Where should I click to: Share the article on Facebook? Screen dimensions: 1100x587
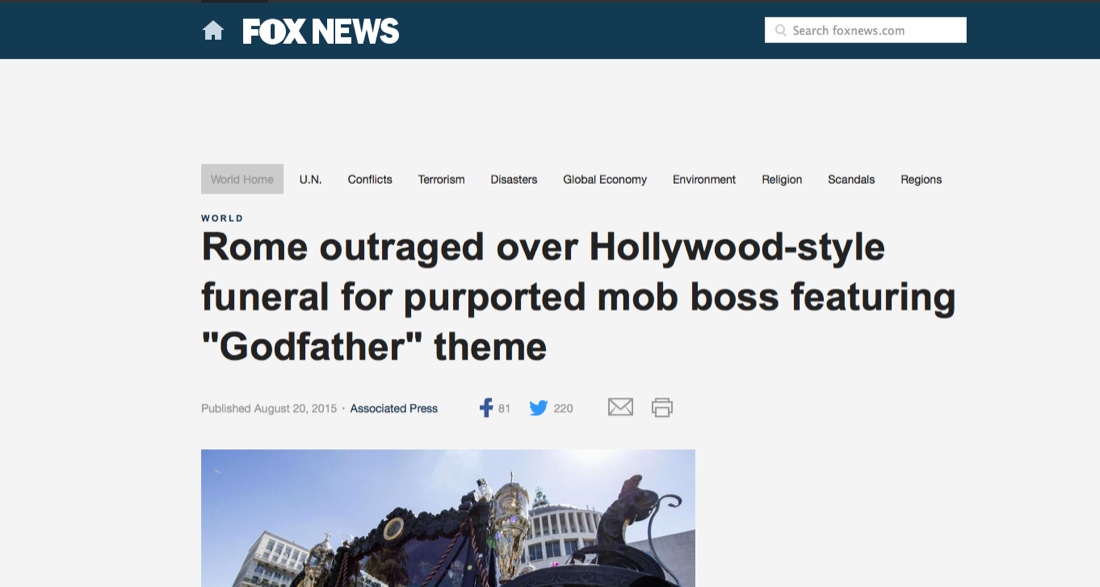[485, 408]
